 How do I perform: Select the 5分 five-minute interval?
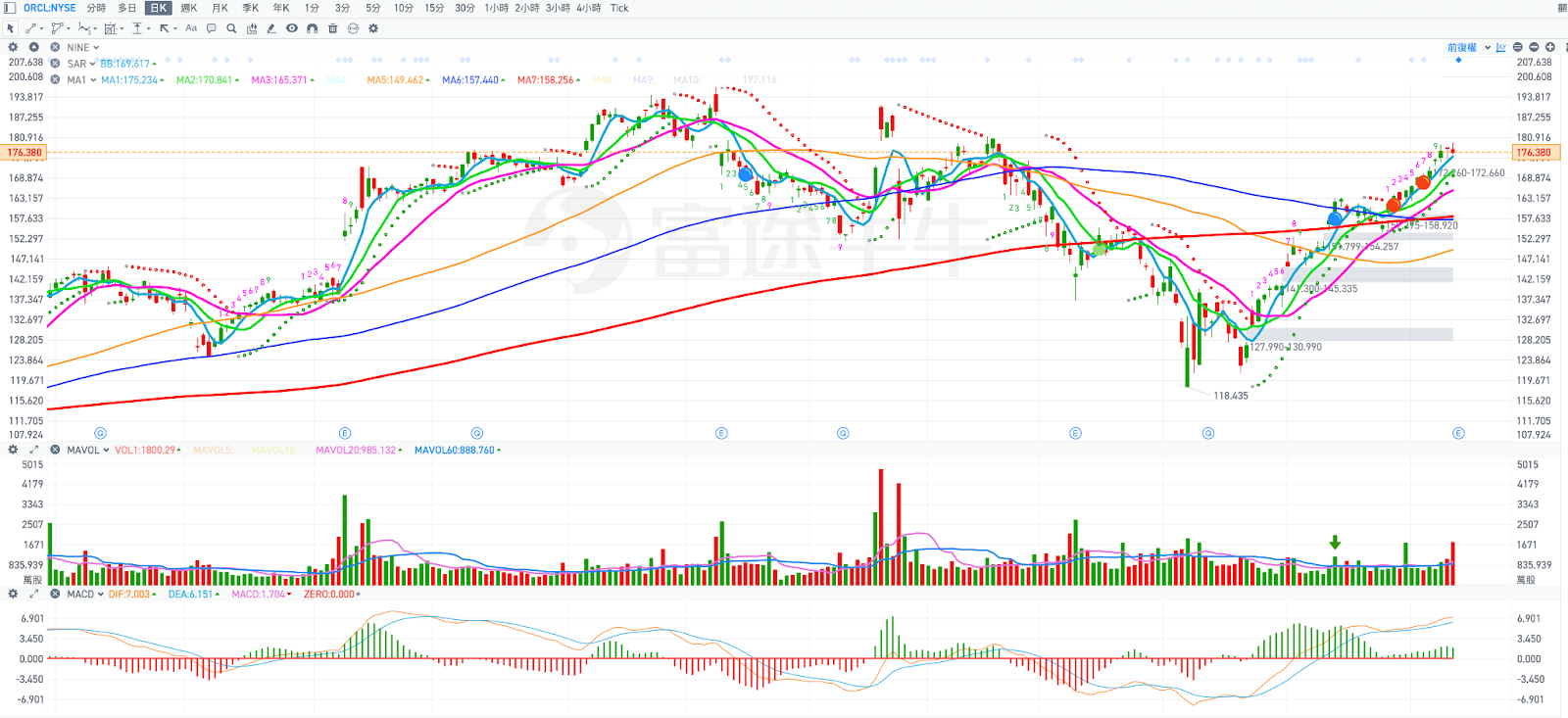point(373,8)
